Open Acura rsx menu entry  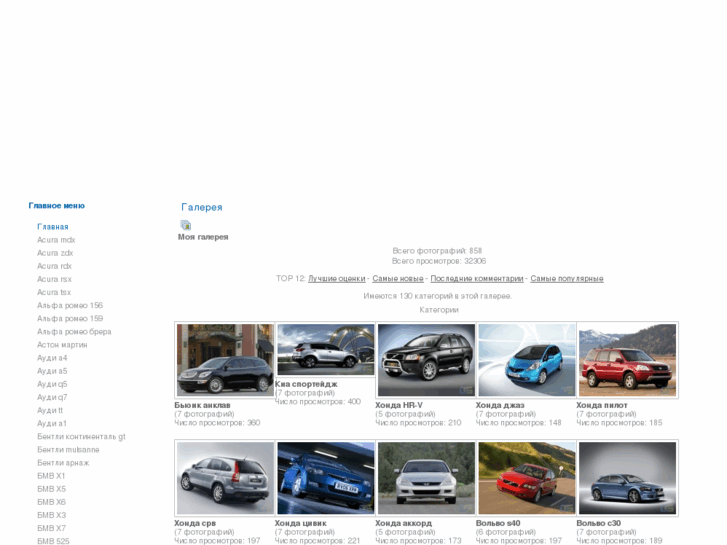tap(55, 279)
